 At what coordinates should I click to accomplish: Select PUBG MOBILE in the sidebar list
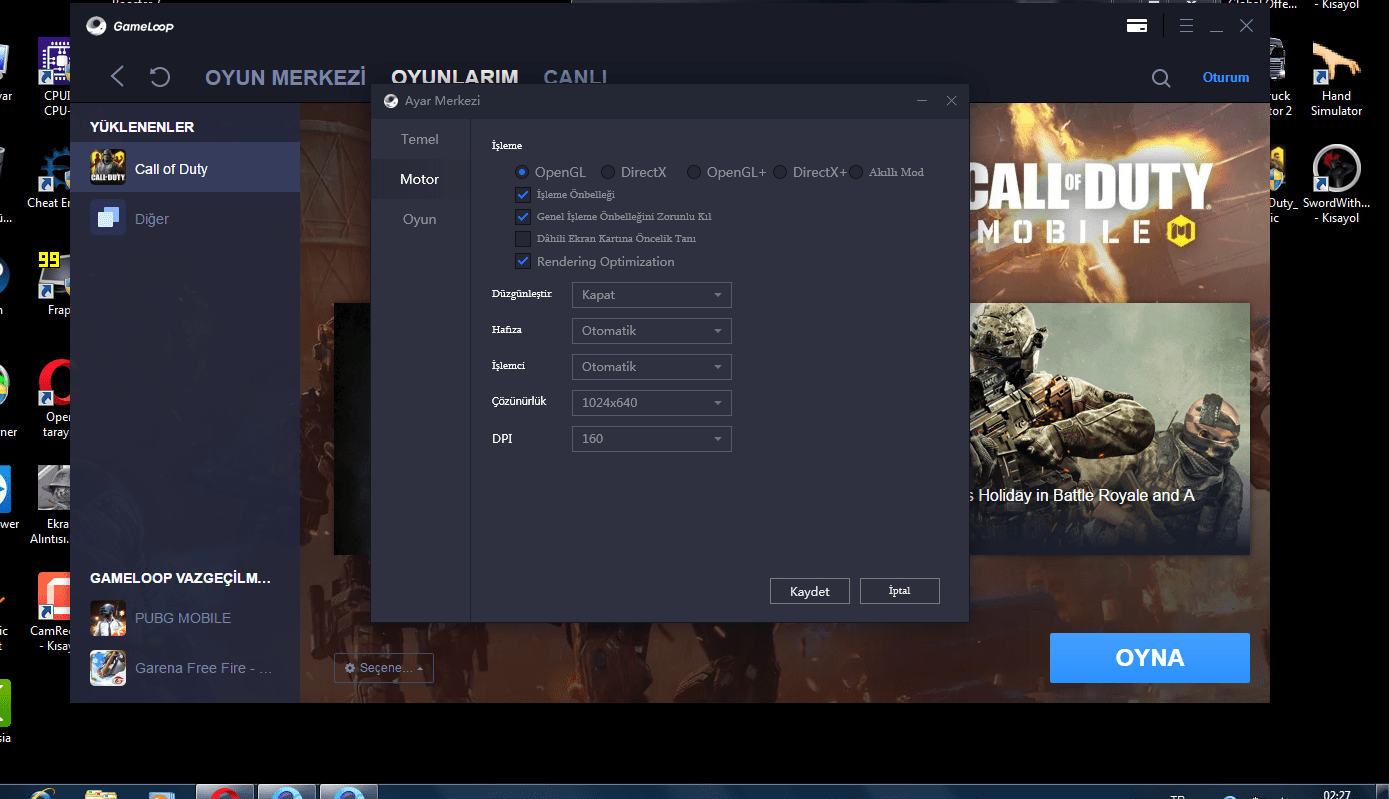185,618
